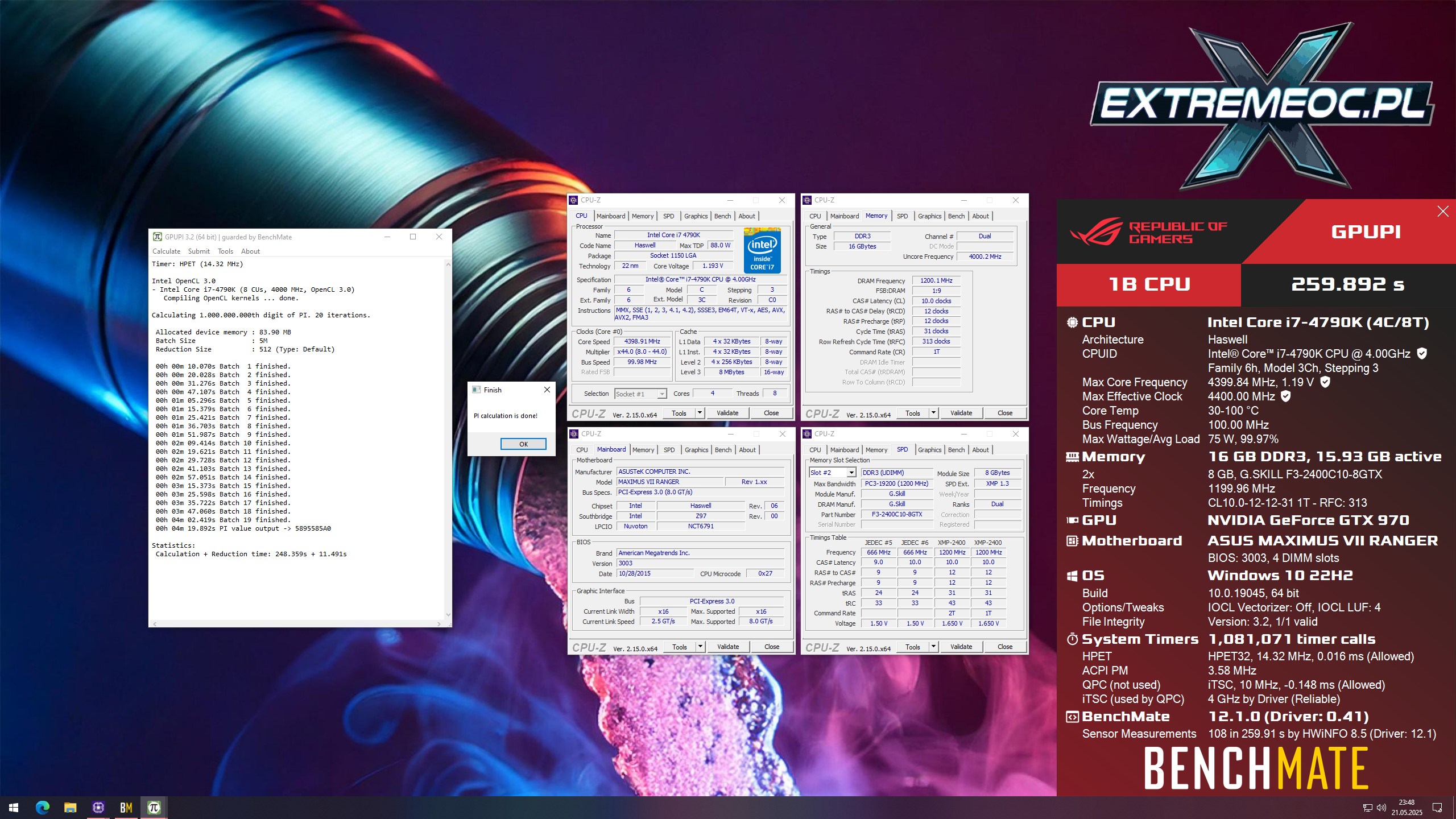The image size is (1456, 819).
Task: Click the Batch 19 finished line
Action: coord(223,520)
